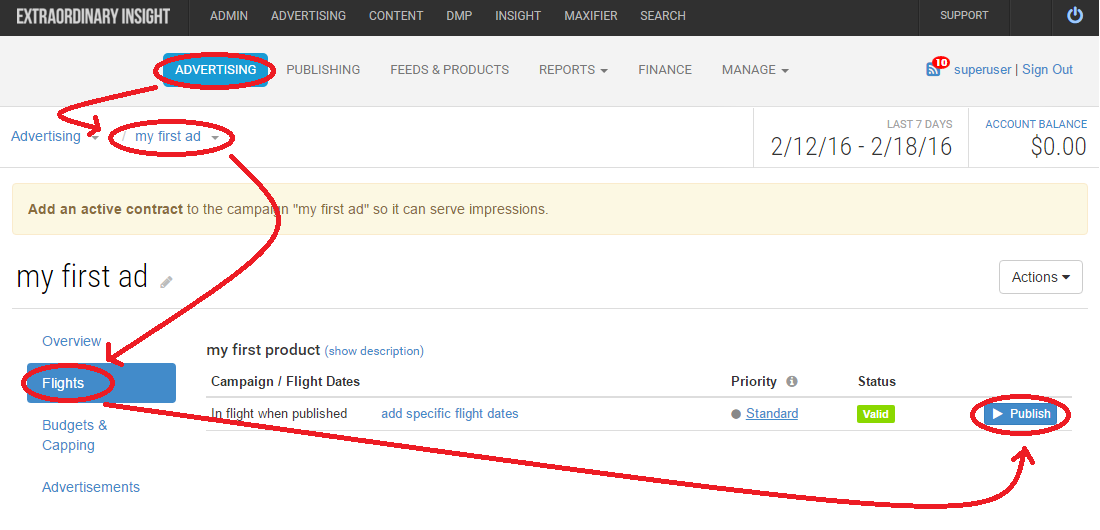Select the Flights sidebar tab
The height and width of the screenshot is (530, 1100).
[x=101, y=383]
